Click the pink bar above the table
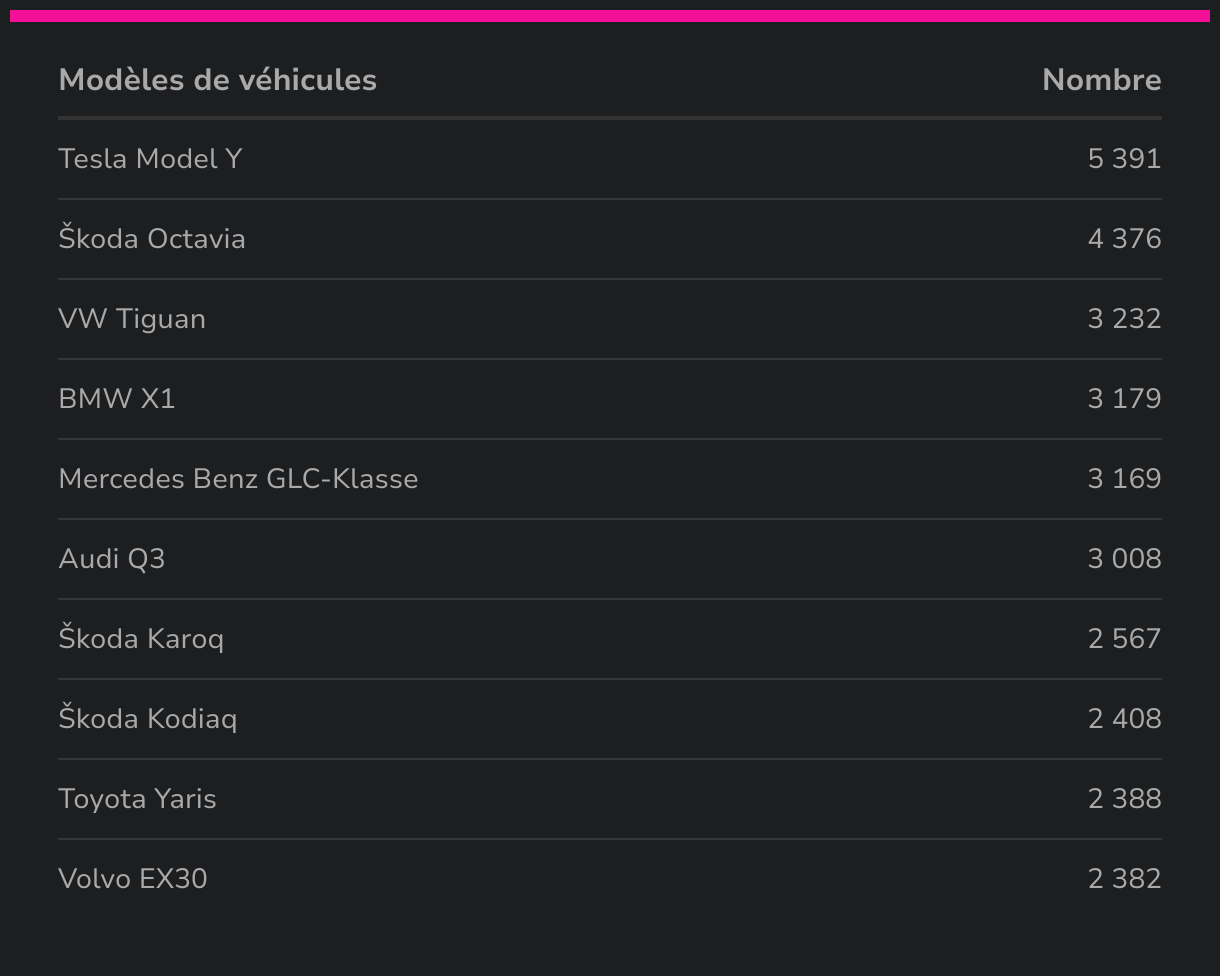Image resolution: width=1220 pixels, height=976 pixels. pyautogui.click(x=610, y=16)
